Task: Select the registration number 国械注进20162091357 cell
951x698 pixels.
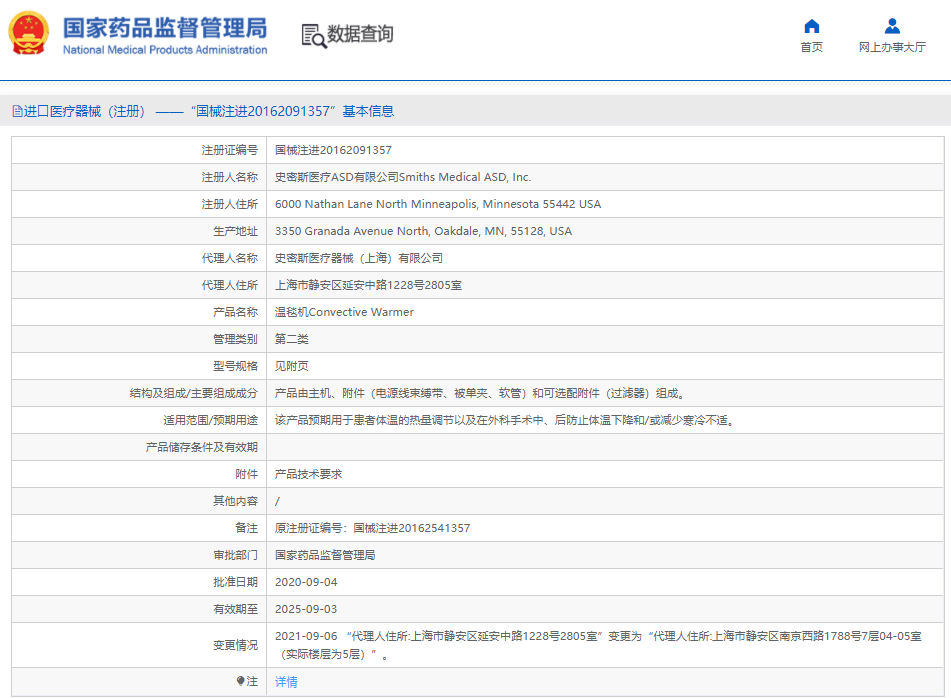Action: 333,150
